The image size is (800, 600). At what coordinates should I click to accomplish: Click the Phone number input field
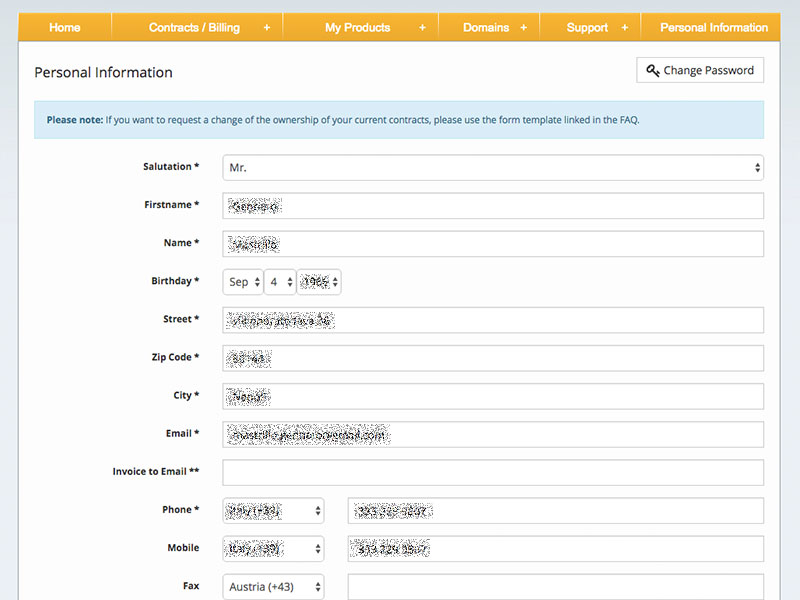(556, 511)
